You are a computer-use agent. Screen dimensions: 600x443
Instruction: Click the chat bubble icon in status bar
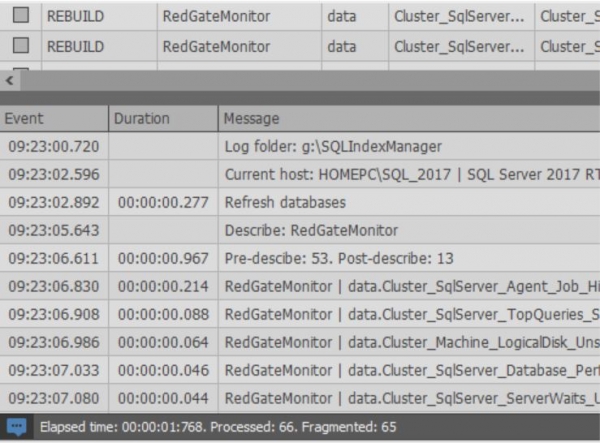(16, 427)
